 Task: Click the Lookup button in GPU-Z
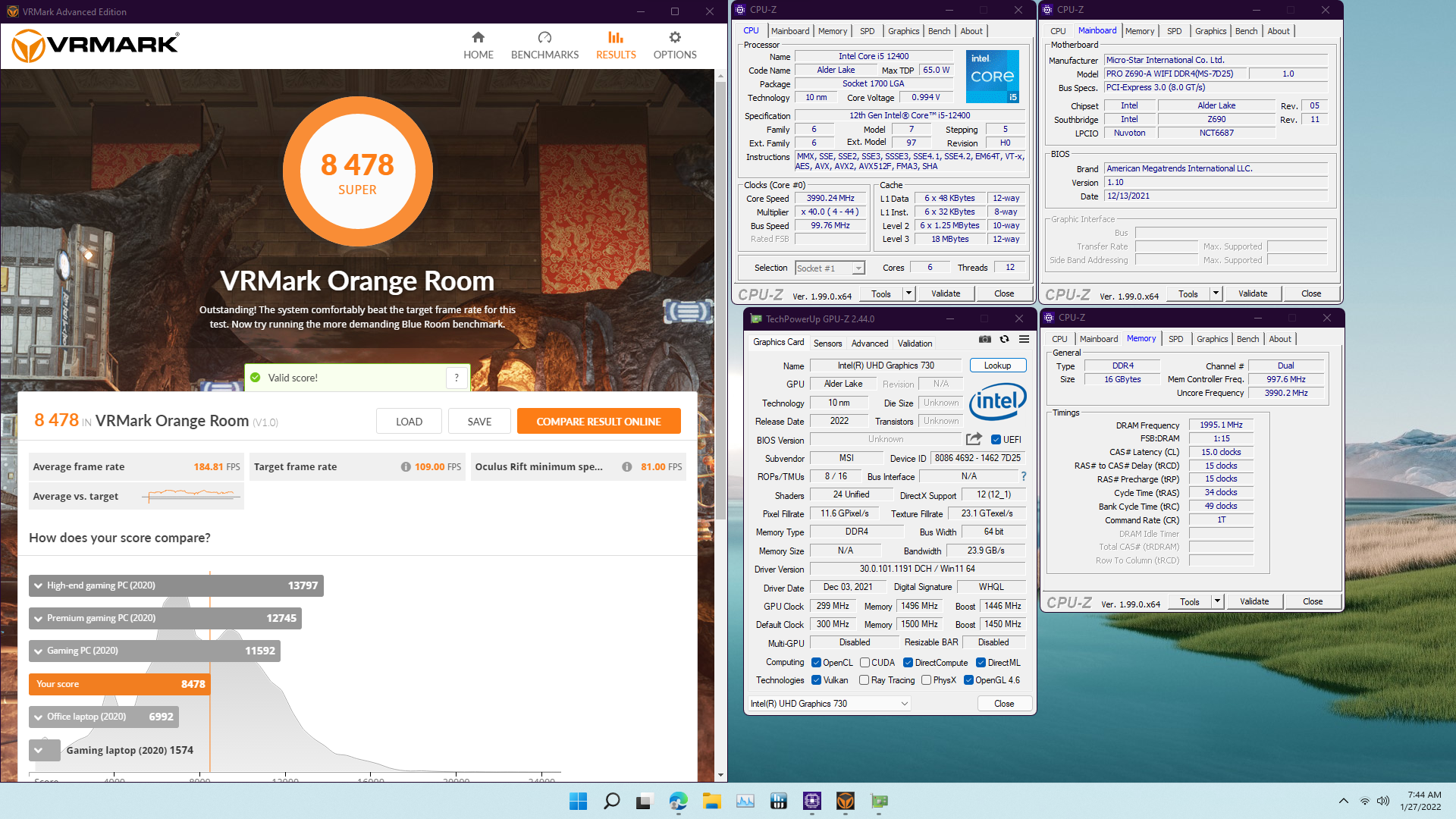pos(997,366)
